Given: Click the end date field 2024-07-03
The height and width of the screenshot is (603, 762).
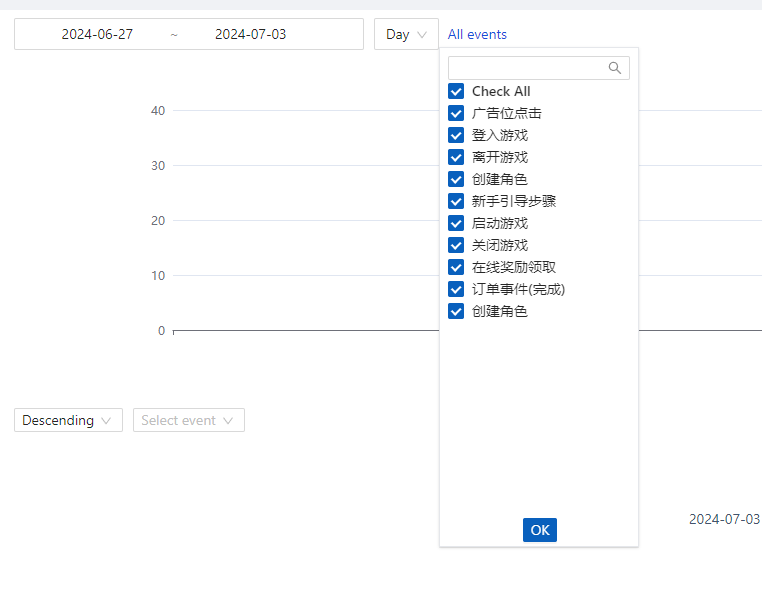Looking at the screenshot, I should (250, 34).
